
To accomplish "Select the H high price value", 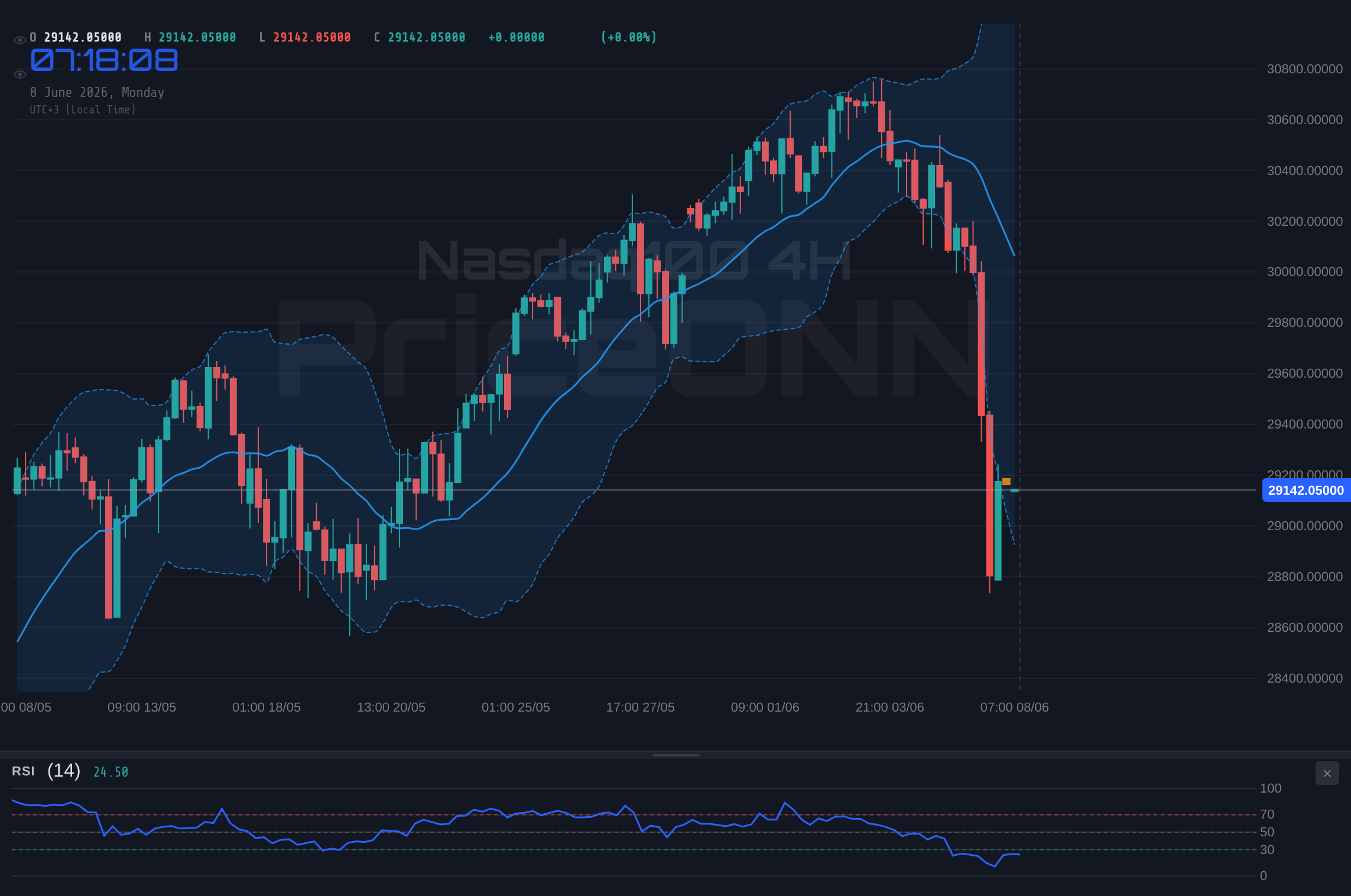I will point(197,37).
